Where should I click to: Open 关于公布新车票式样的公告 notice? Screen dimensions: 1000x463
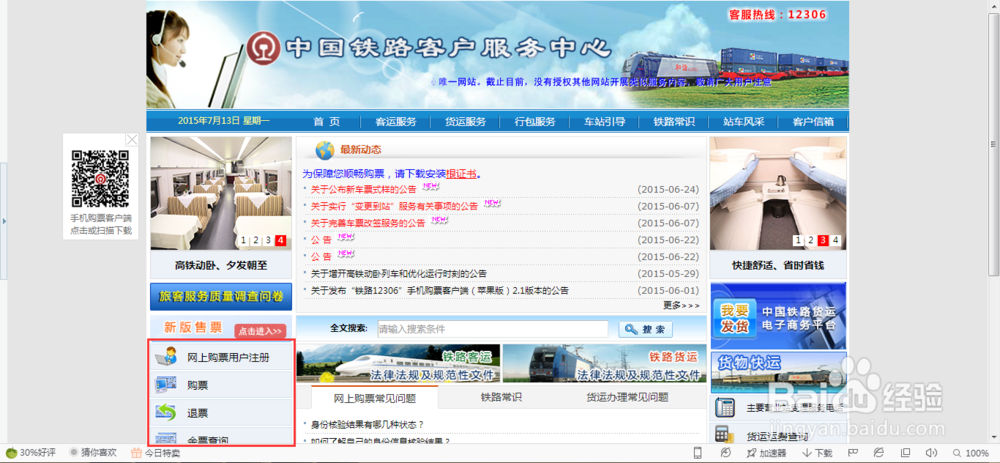[364, 189]
